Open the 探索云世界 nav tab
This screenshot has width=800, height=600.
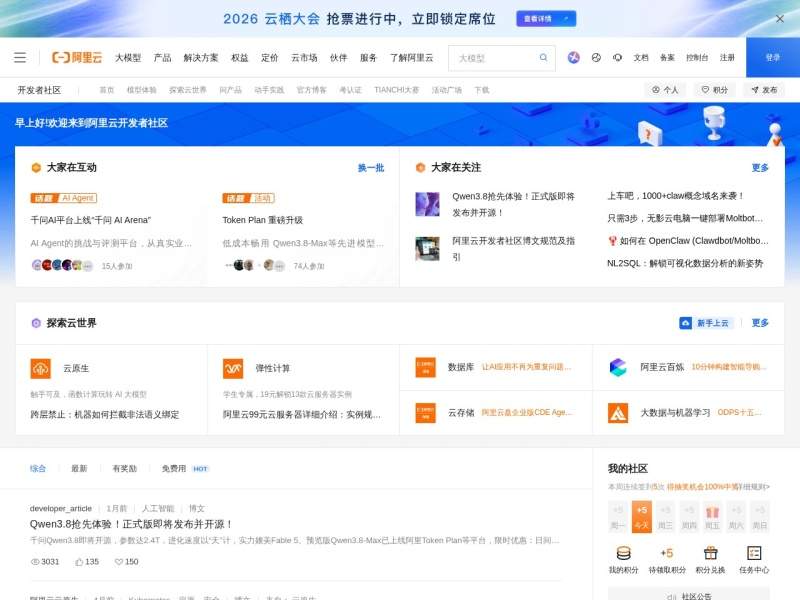[x=188, y=90]
